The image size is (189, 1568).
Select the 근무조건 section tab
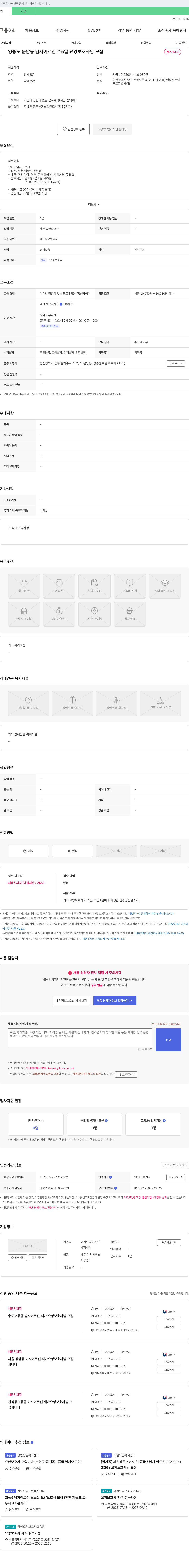point(41,43)
